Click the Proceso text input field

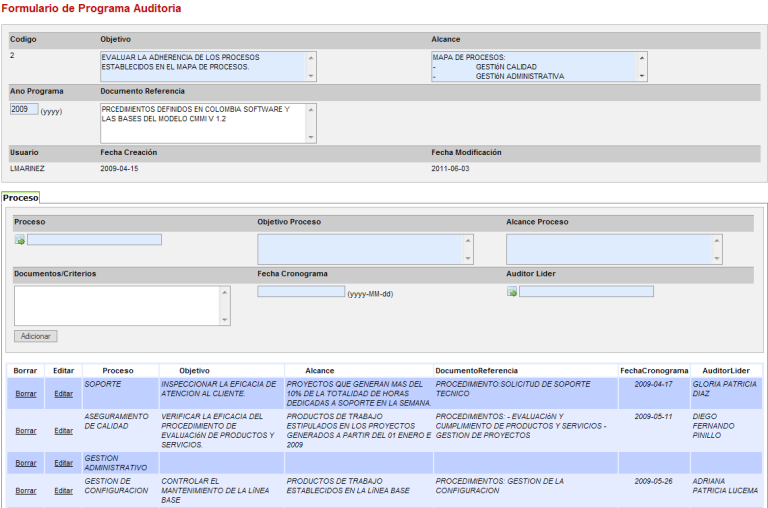(94, 240)
